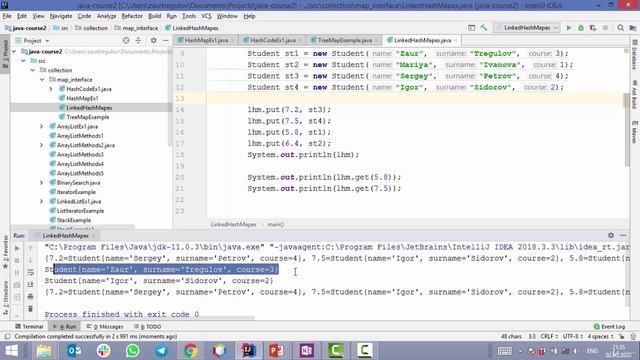Open Chrome from the taskbar

[190, 351]
